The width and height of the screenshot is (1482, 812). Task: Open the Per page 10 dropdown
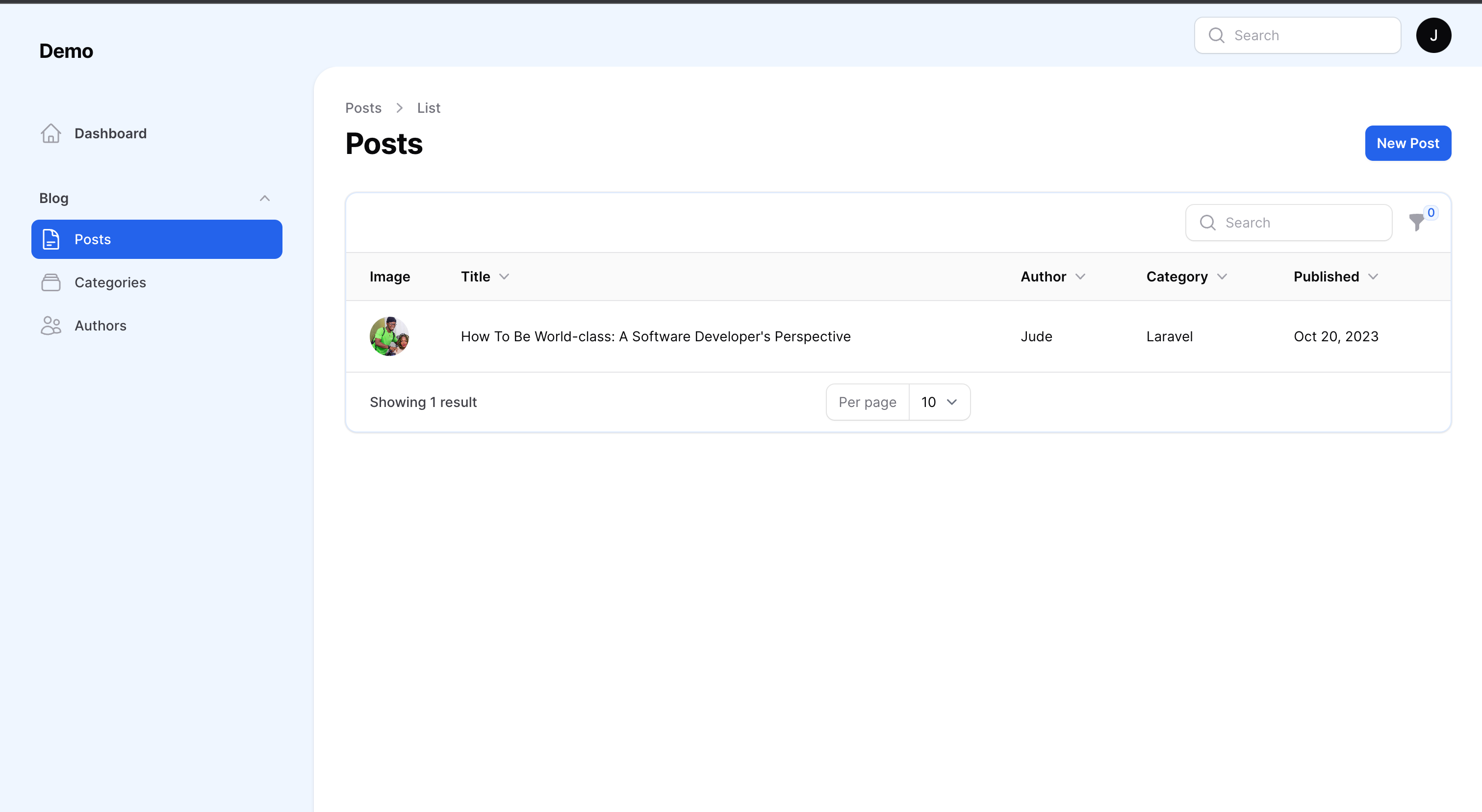[939, 402]
